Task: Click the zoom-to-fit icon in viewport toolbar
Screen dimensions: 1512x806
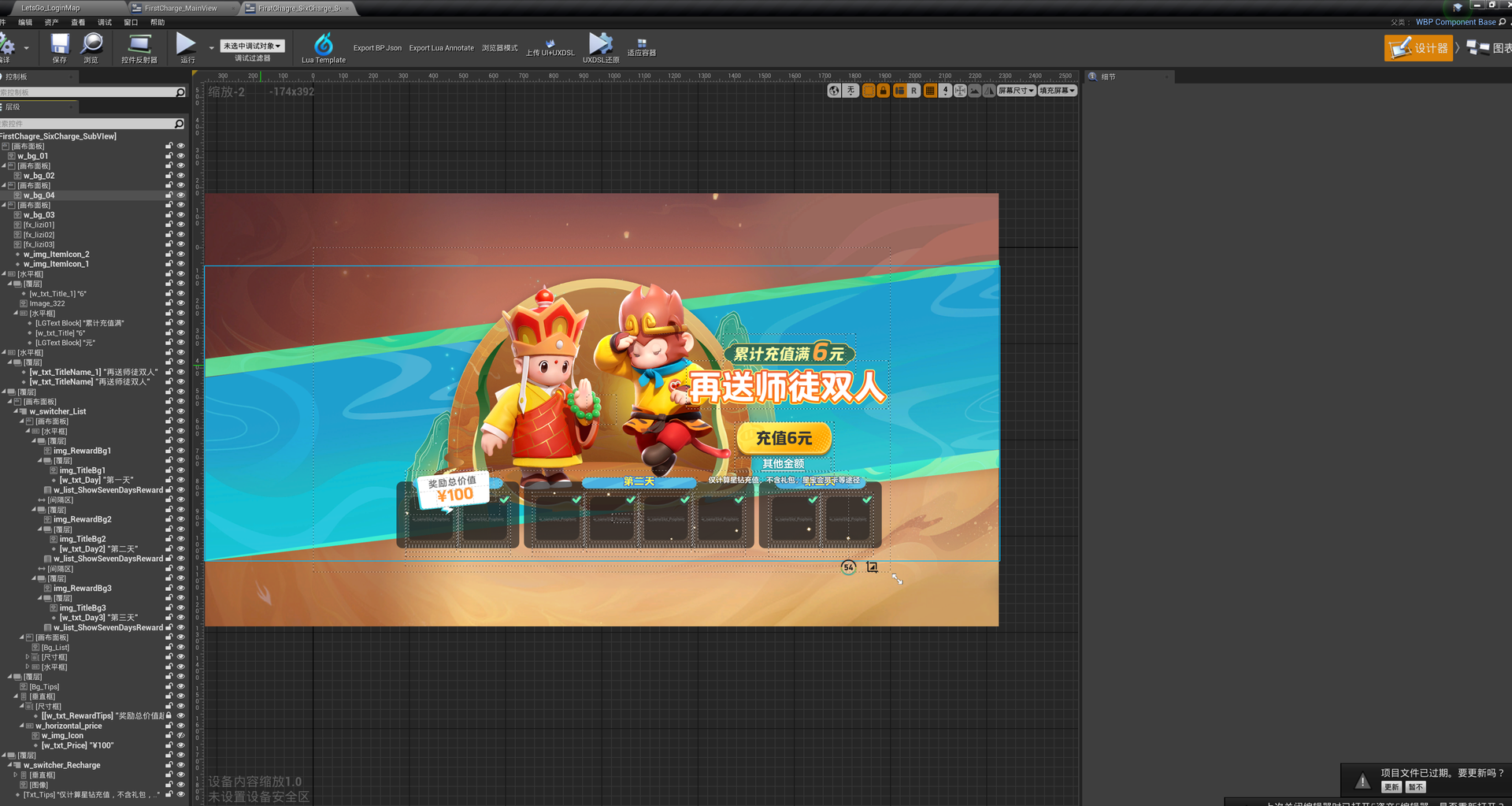Action: point(960,91)
